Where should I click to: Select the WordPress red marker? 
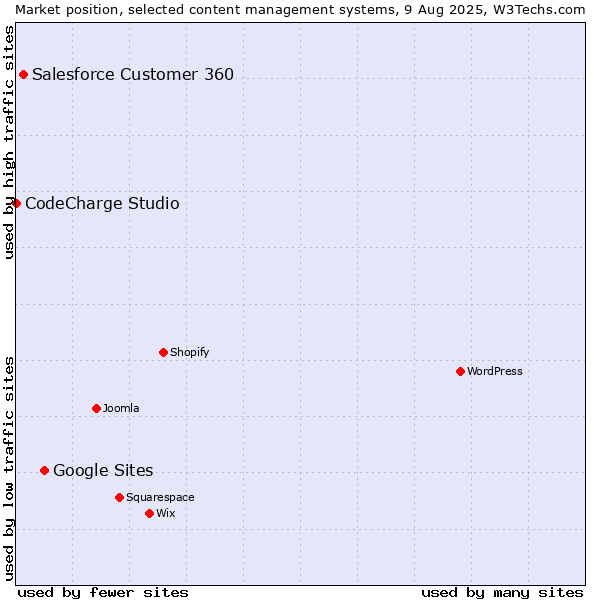[x=460, y=371]
